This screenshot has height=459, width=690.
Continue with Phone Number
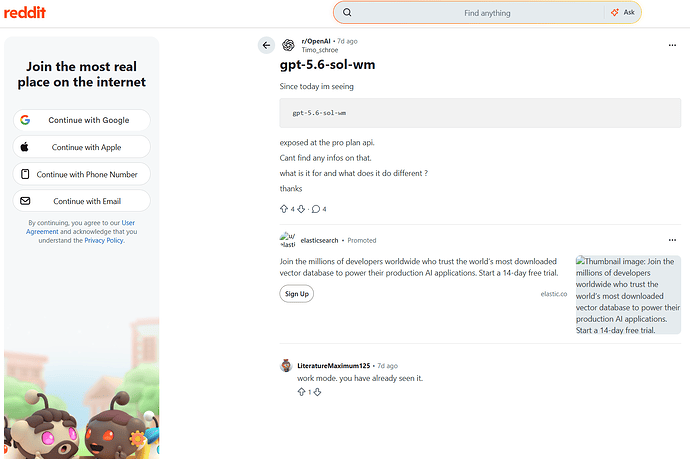(x=81, y=174)
